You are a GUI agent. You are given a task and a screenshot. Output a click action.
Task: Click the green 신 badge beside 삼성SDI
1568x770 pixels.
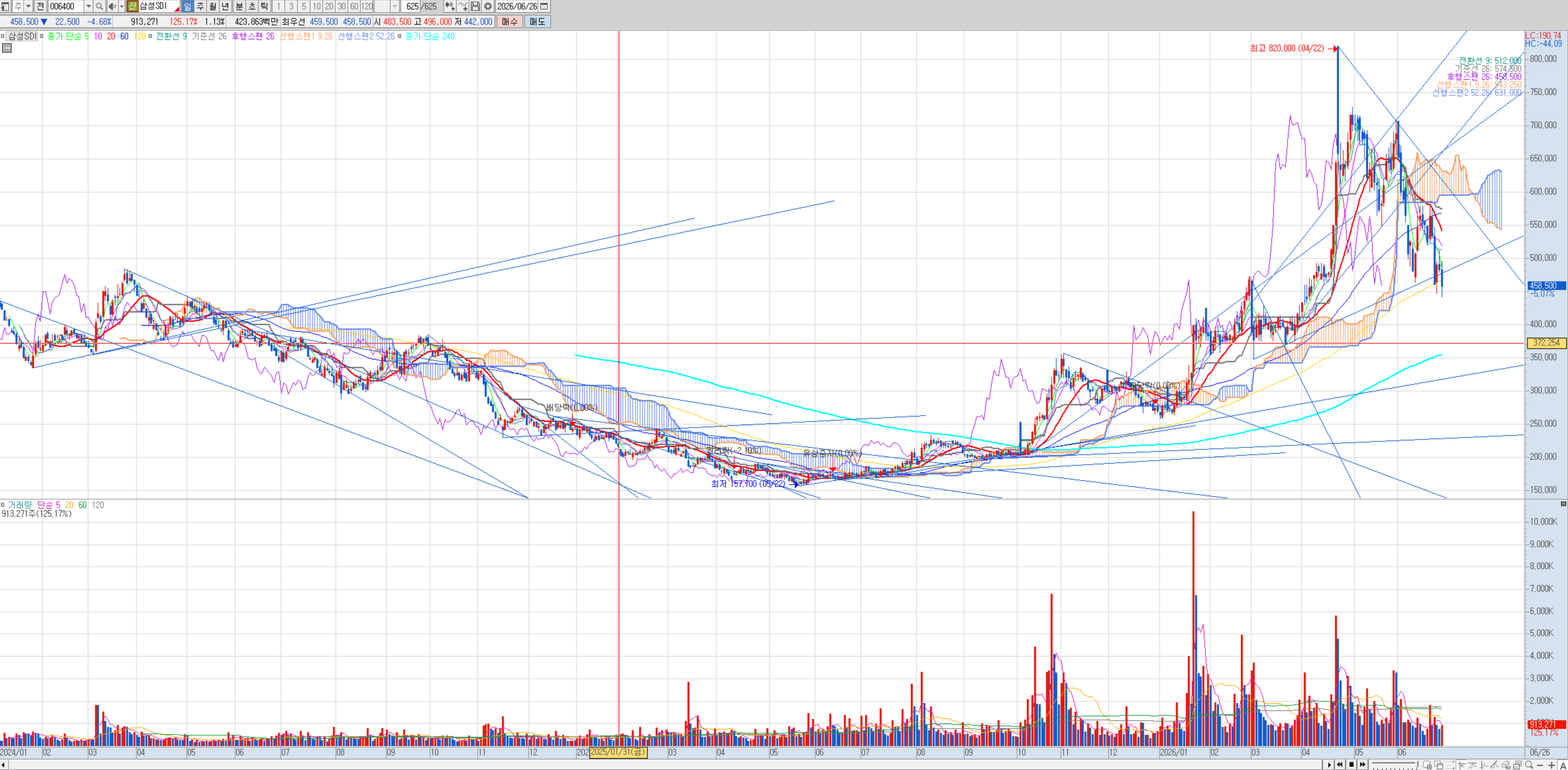coord(133,6)
